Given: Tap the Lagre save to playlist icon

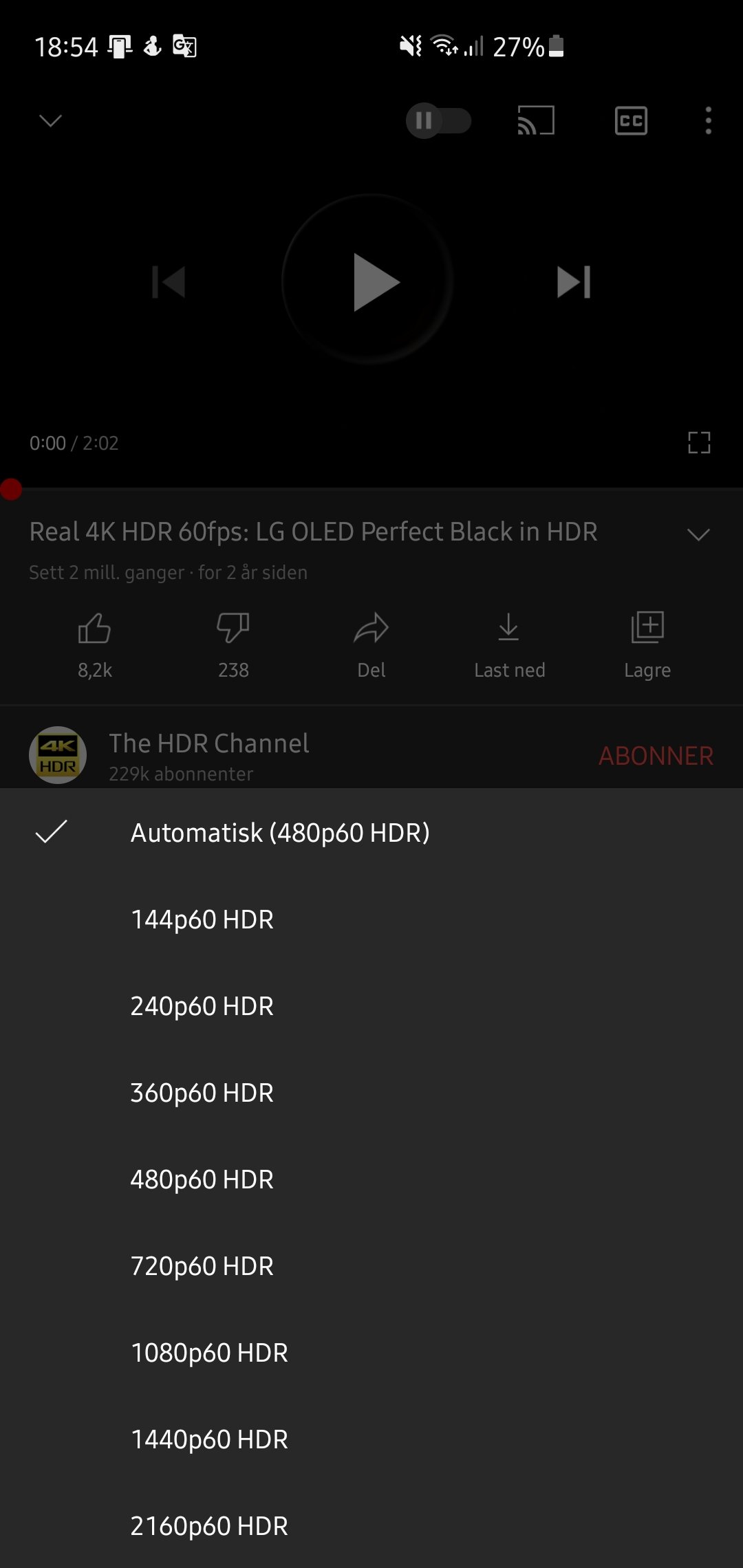Looking at the screenshot, I should point(647,627).
